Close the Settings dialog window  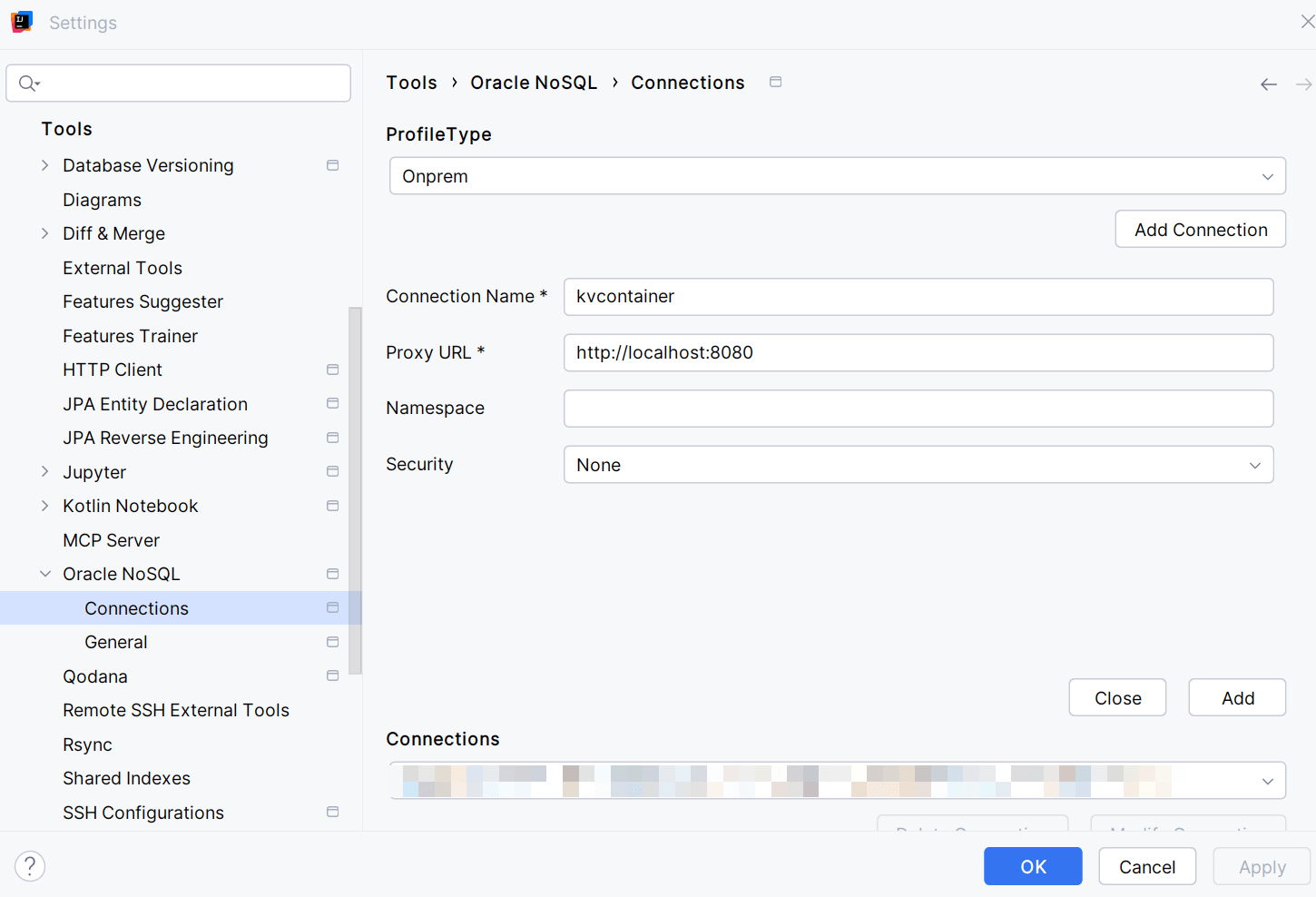click(1307, 22)
